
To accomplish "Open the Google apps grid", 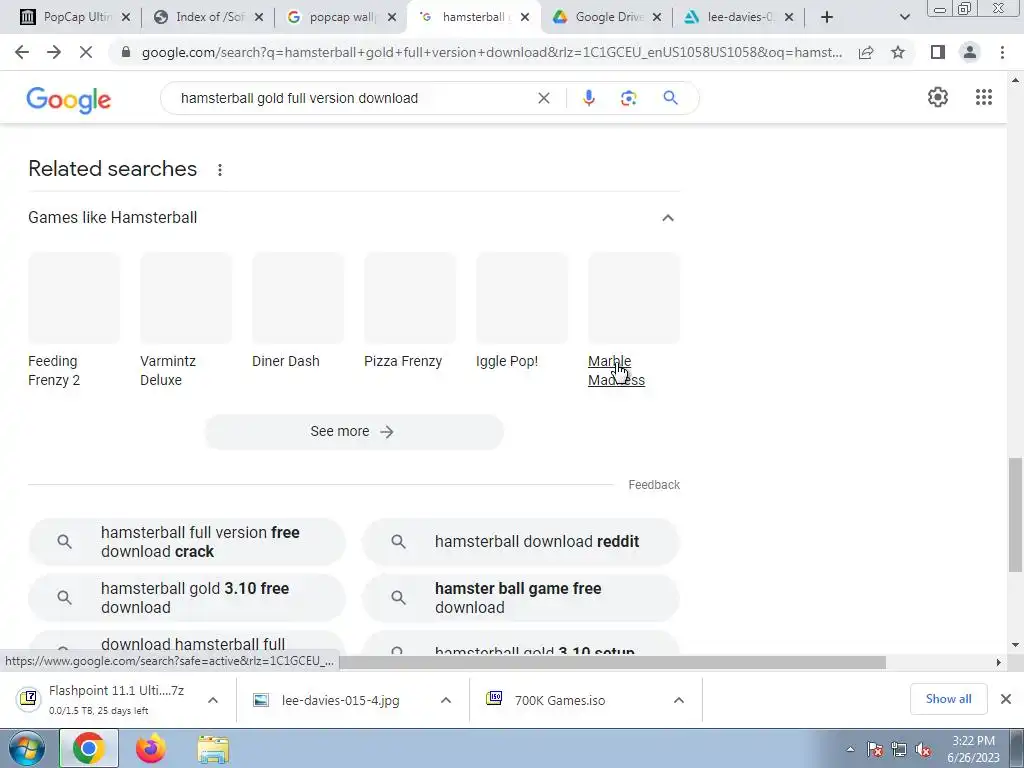I will (984, 97).
